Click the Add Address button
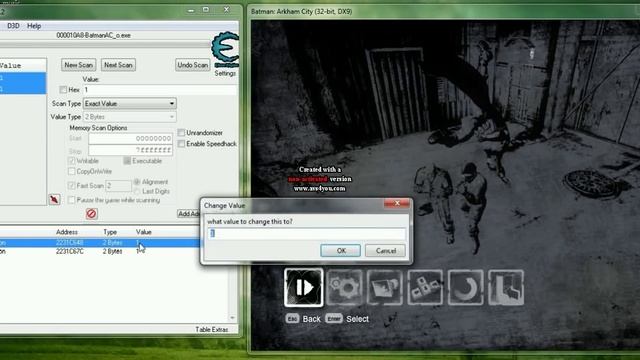 [x=189, y=213]
